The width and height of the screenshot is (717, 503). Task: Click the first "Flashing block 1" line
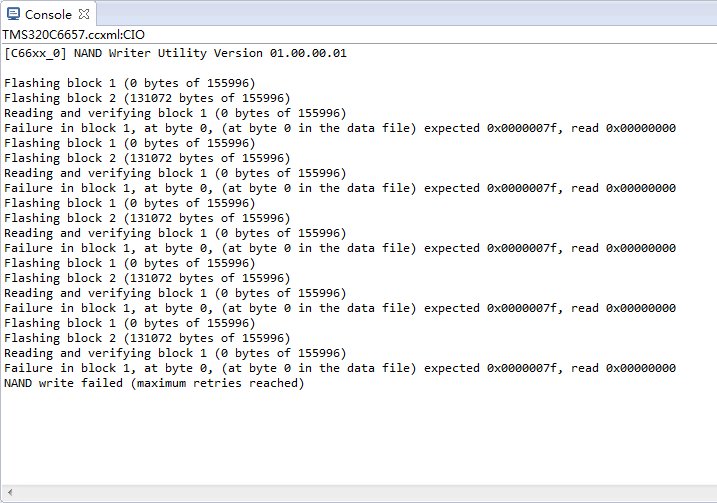click(x=129, y=83)
